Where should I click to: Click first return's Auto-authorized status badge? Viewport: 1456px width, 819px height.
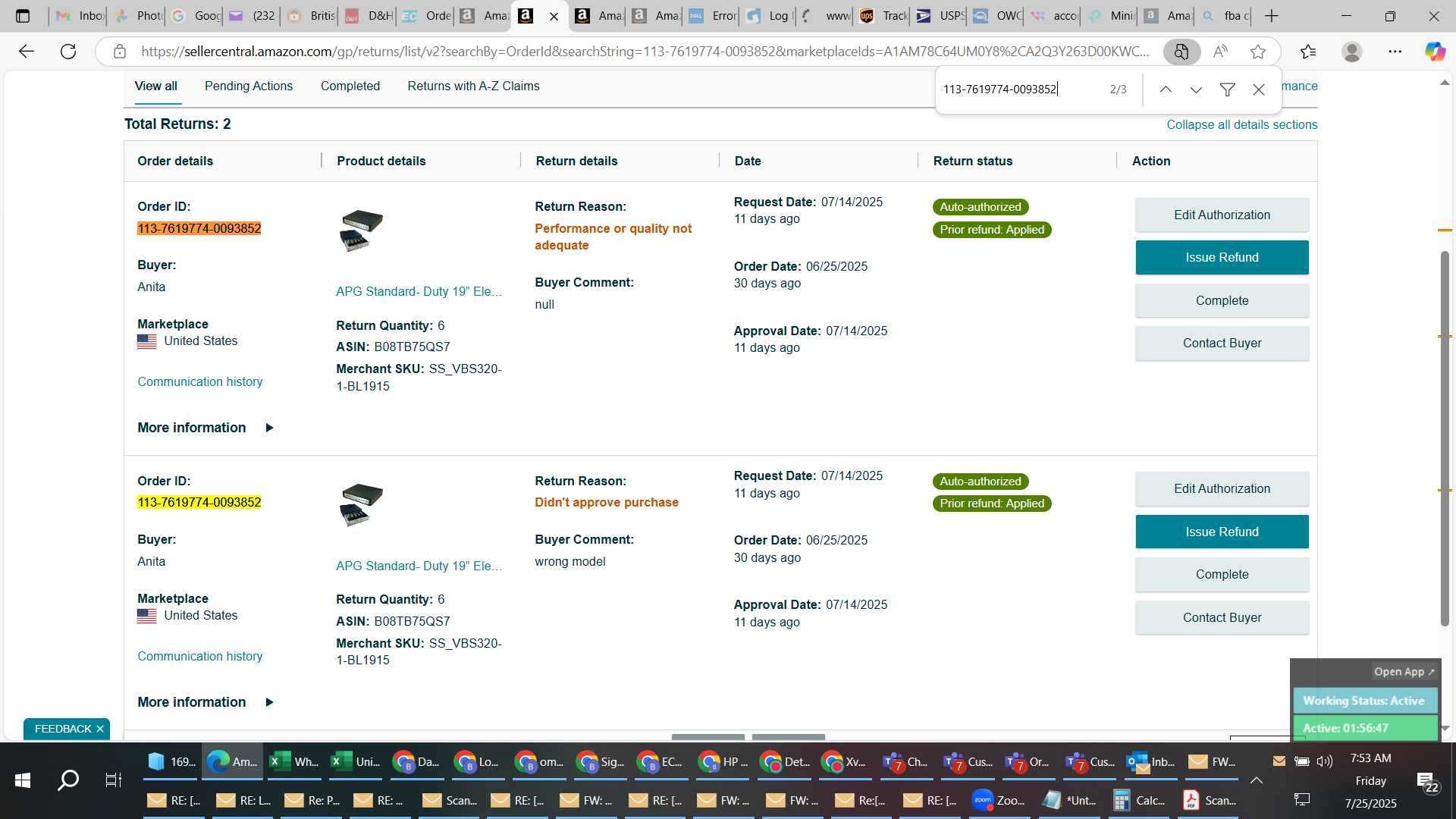(981, 207)
